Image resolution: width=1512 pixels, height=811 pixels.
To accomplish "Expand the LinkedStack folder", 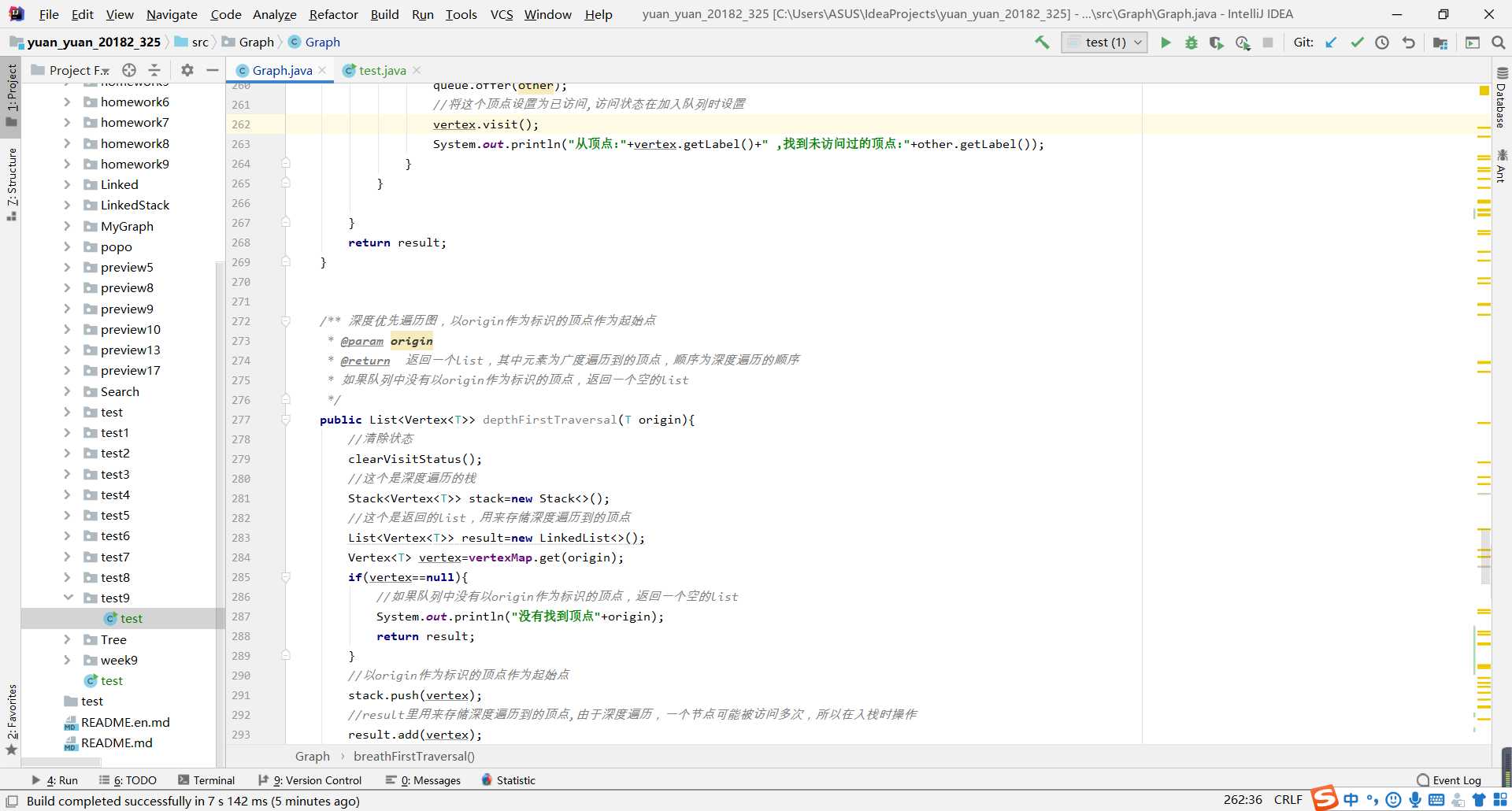I will pyautogui.click(x=67, y=205).
